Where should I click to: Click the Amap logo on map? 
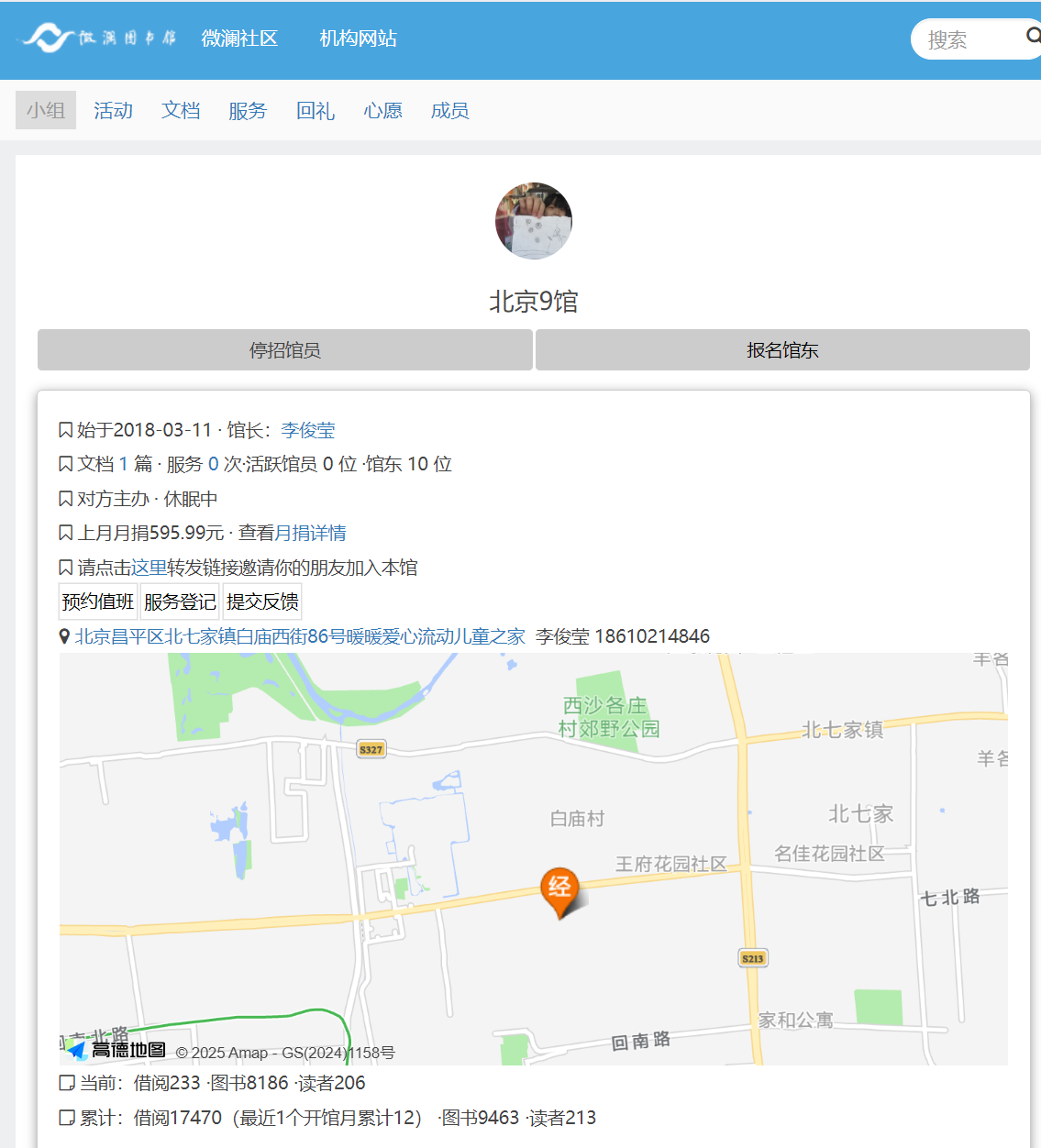coord(116,1050)
